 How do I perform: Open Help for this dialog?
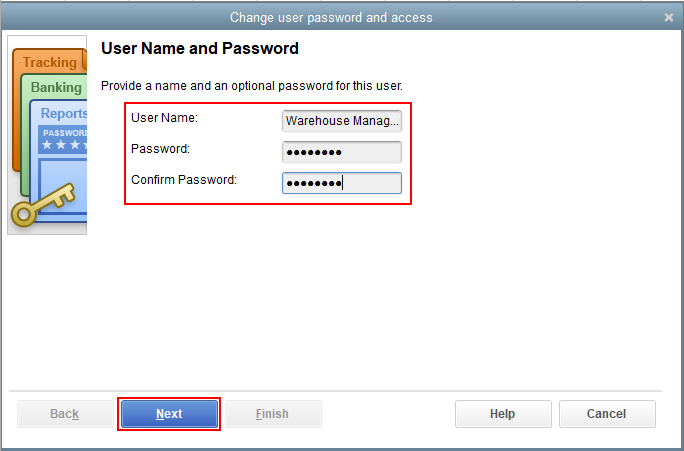click(x=503, y=414)
